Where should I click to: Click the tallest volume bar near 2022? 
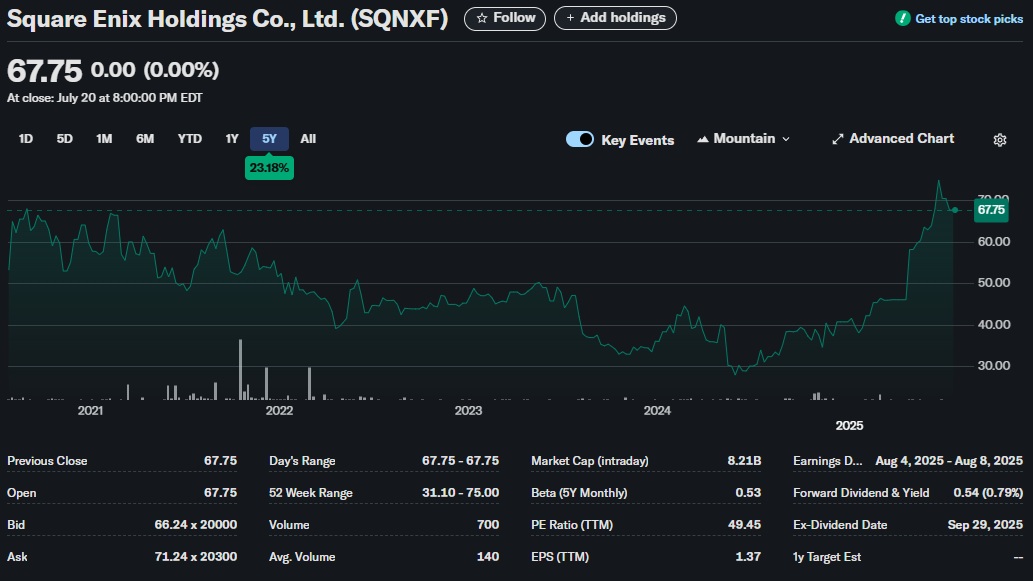(x=240, y=370)
